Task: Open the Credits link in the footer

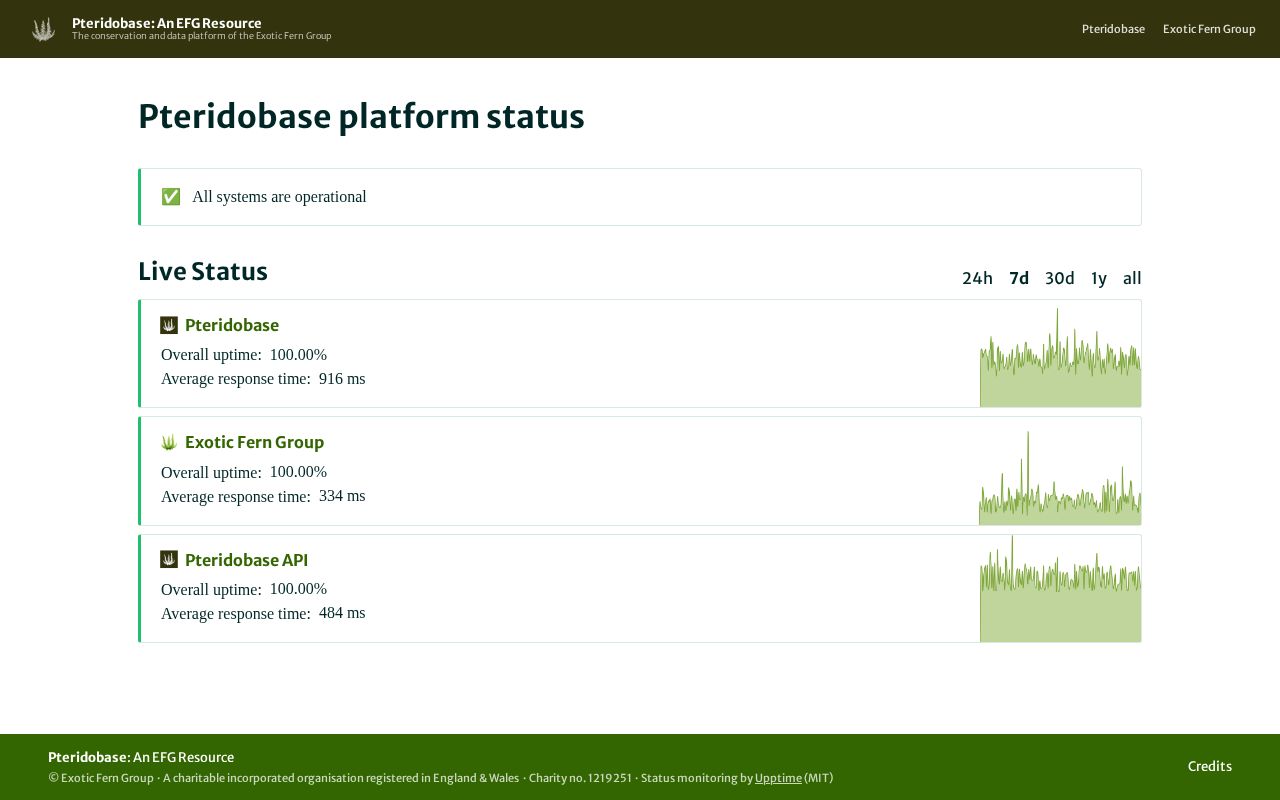Action: coord(1210,766)
